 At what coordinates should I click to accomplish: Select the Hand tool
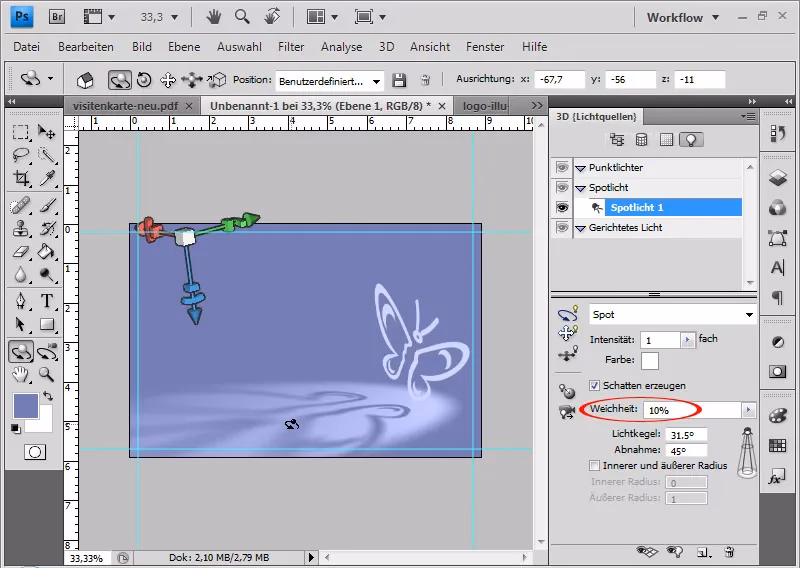coord(21,374)
